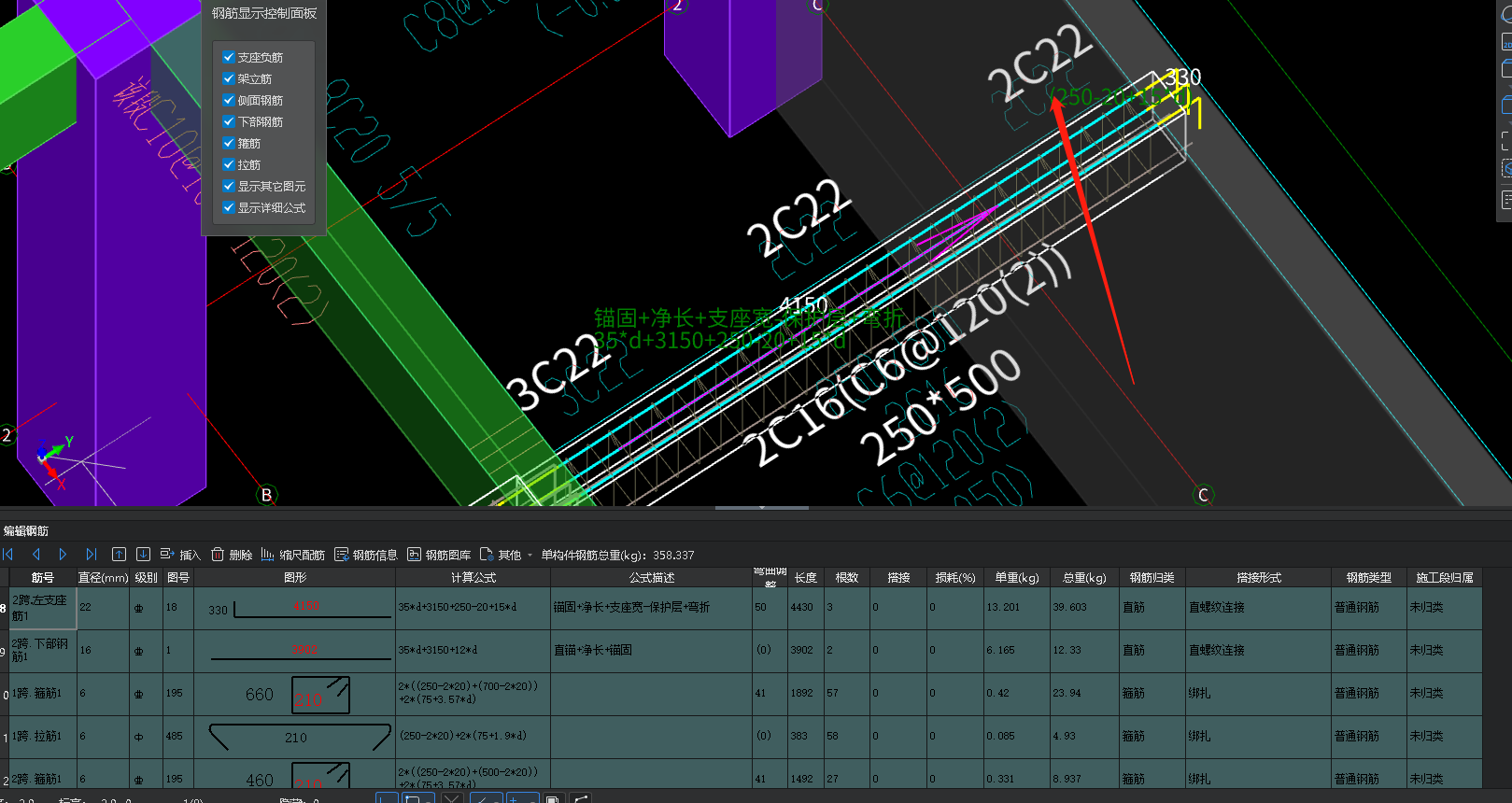Jump to the first rebar record

8,555
